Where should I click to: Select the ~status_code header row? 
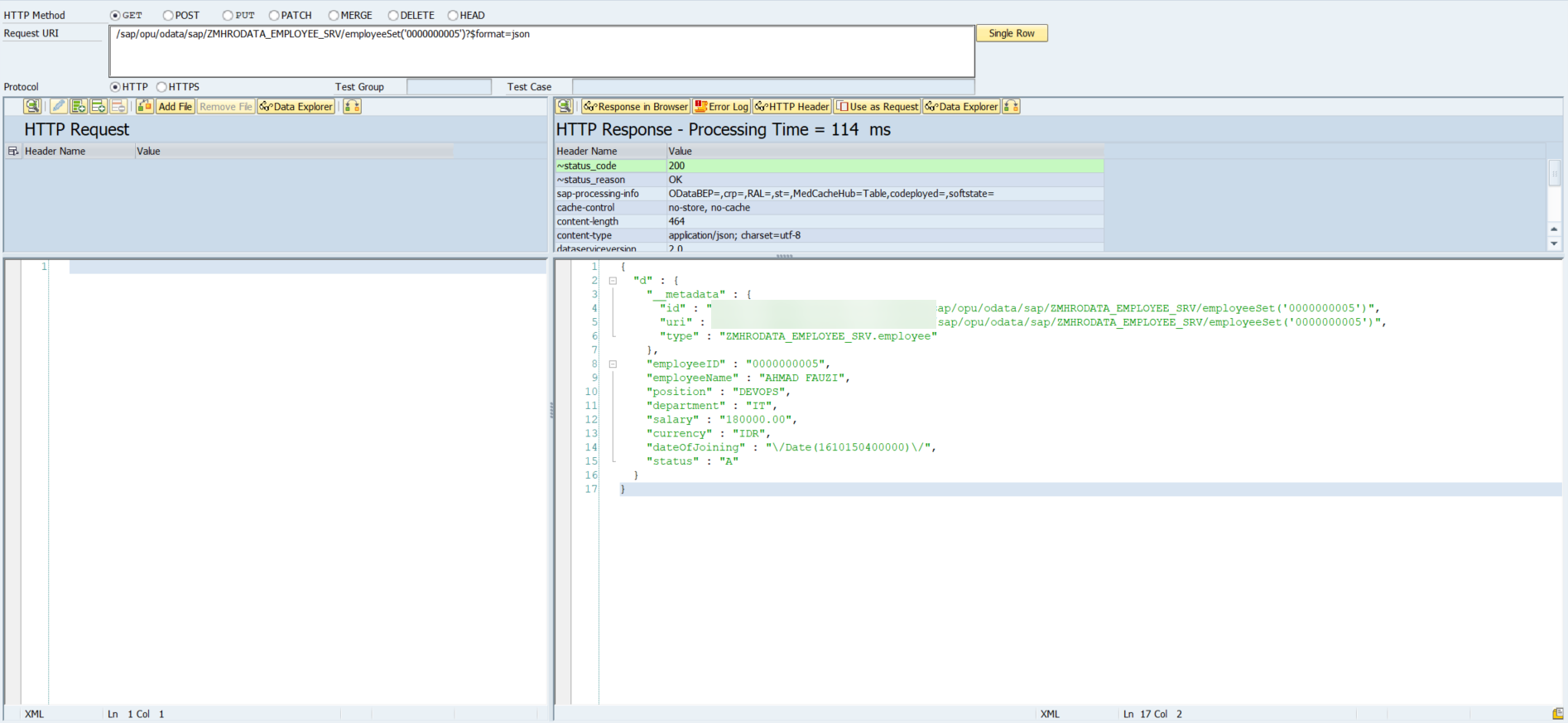coord(829,166)
